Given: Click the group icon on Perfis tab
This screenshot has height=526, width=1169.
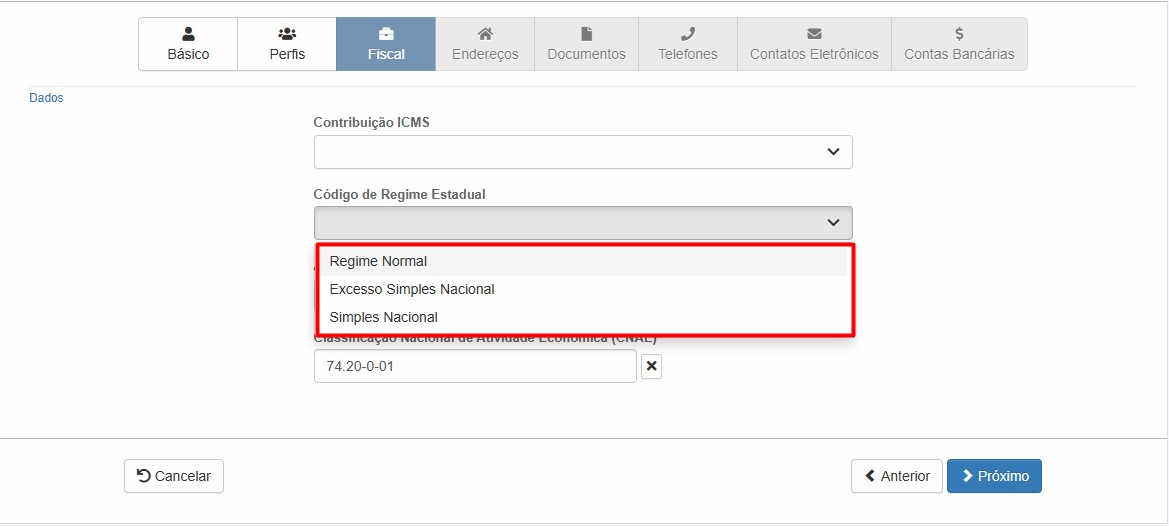Looking at the screenshot, I should (x=287, y=34).
